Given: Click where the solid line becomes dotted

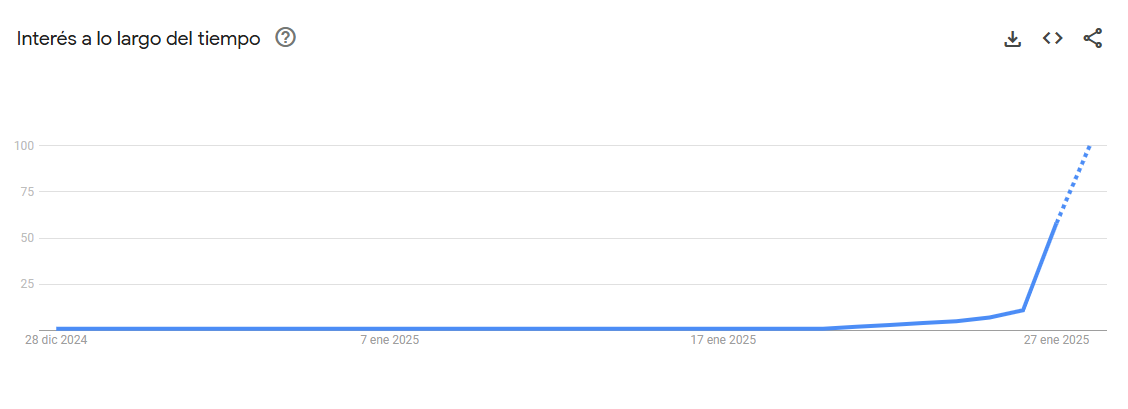Looking at the screenshot, I should pyautogui.click(x=1058, y=221).
